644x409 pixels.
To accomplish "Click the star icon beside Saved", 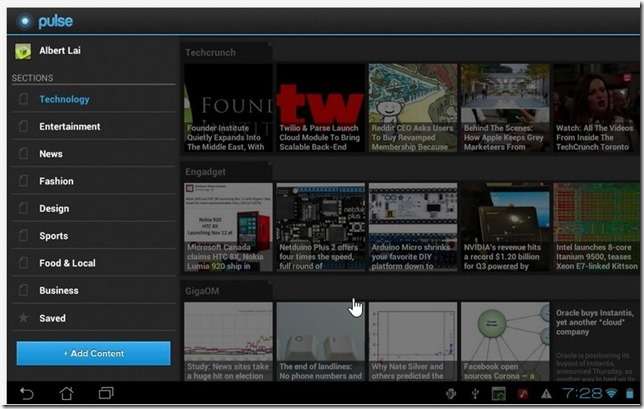I will pyautogui.click(x=24, y=317).
